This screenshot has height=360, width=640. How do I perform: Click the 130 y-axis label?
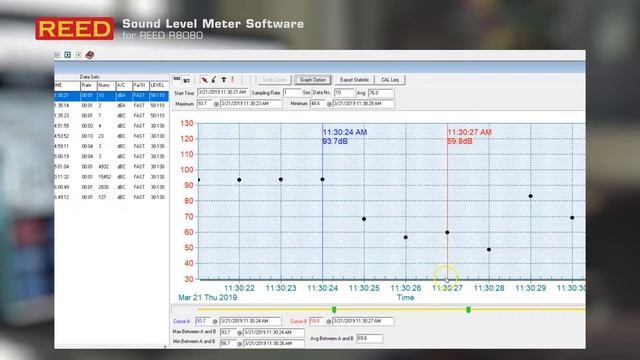(x=187, y=123)
